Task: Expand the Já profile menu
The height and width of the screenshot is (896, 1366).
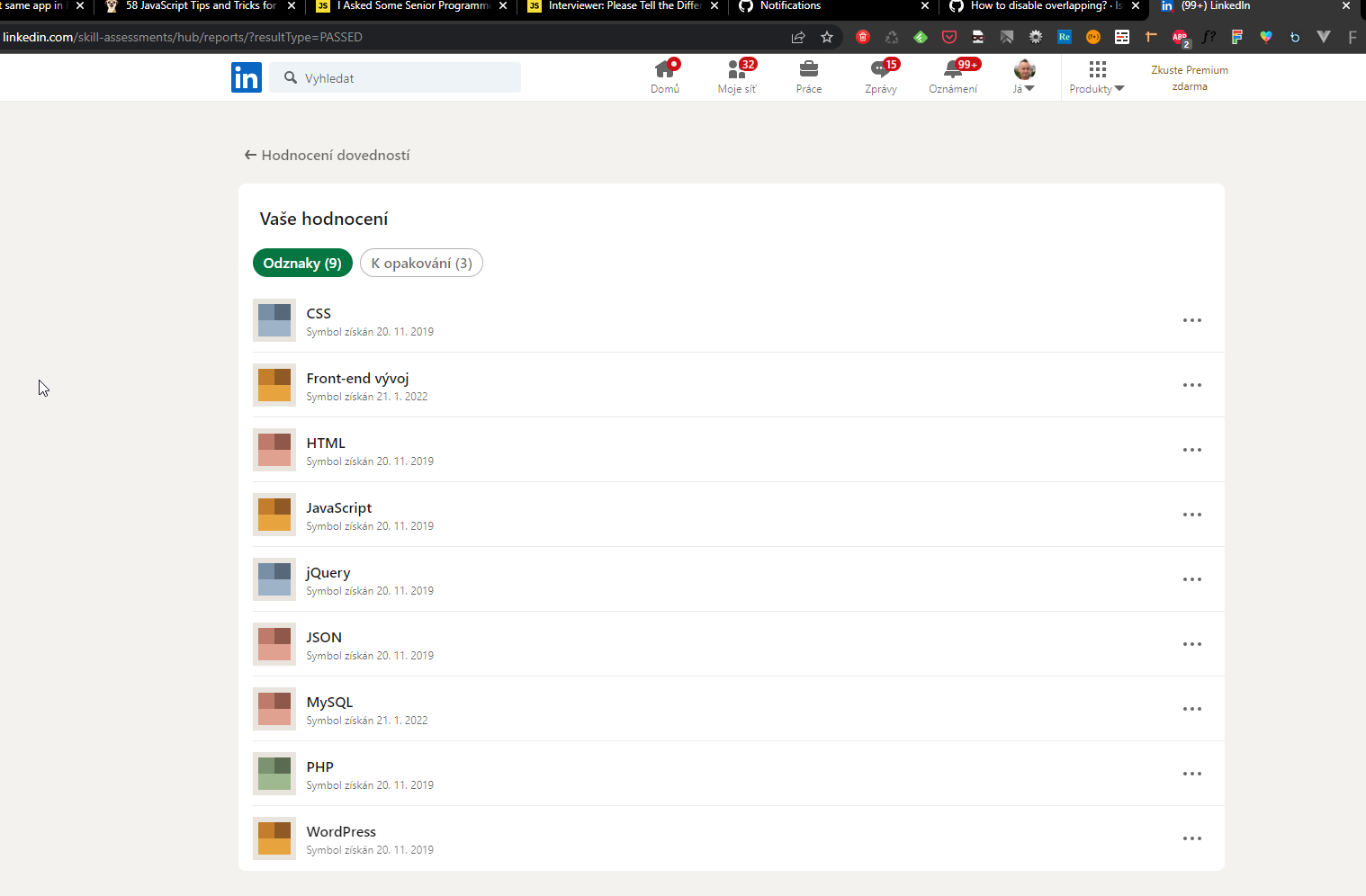Action: [1024, 76]
